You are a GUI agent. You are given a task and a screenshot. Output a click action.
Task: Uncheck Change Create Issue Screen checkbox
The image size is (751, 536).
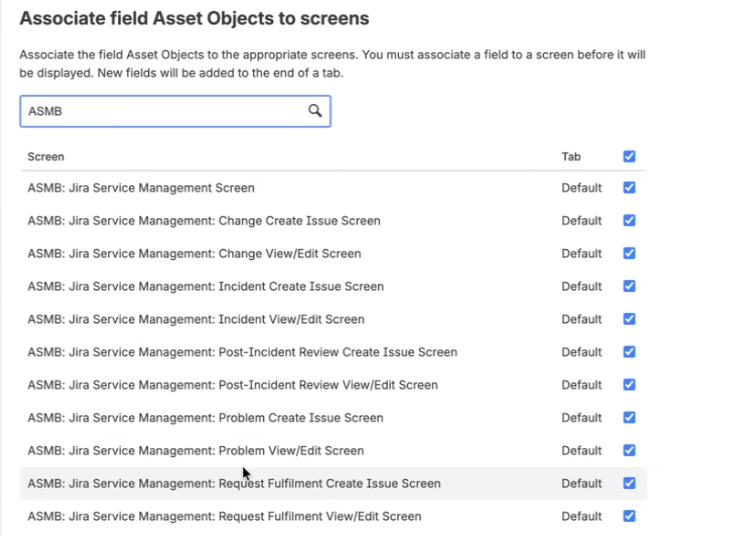coord(629,220)
